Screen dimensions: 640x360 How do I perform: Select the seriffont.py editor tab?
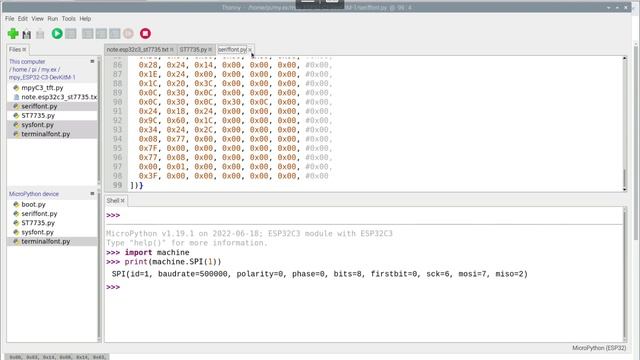[232, 49]
